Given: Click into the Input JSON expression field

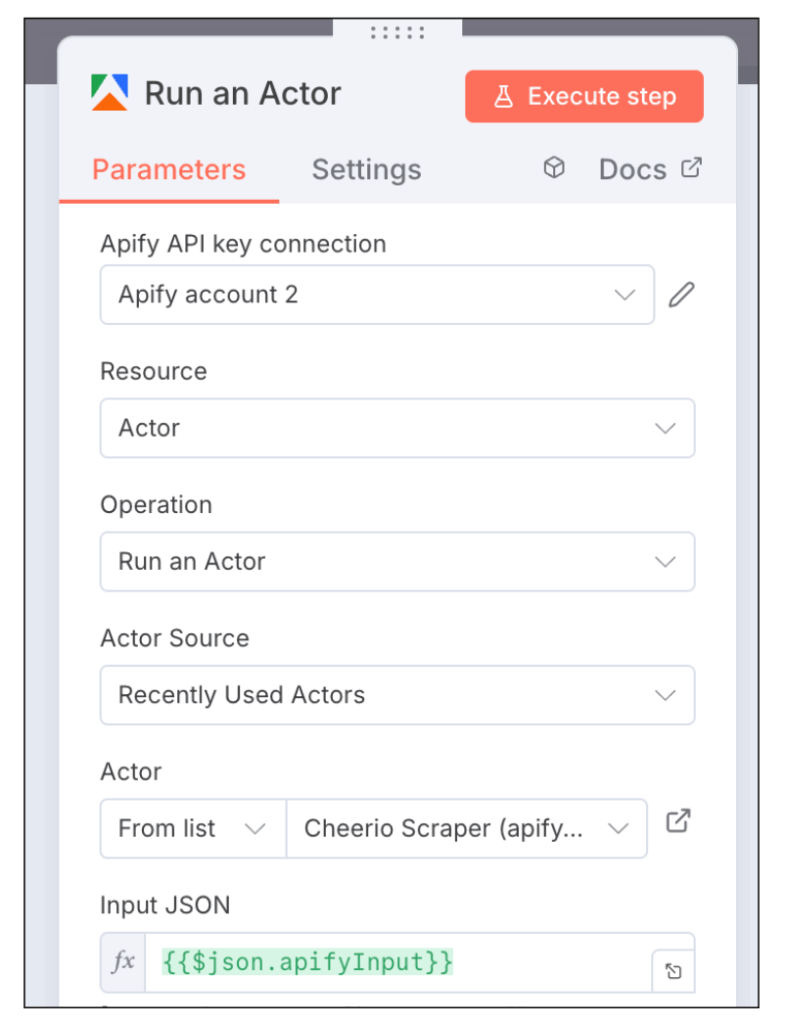Looking at the screenshot, I should click(400, 962).
